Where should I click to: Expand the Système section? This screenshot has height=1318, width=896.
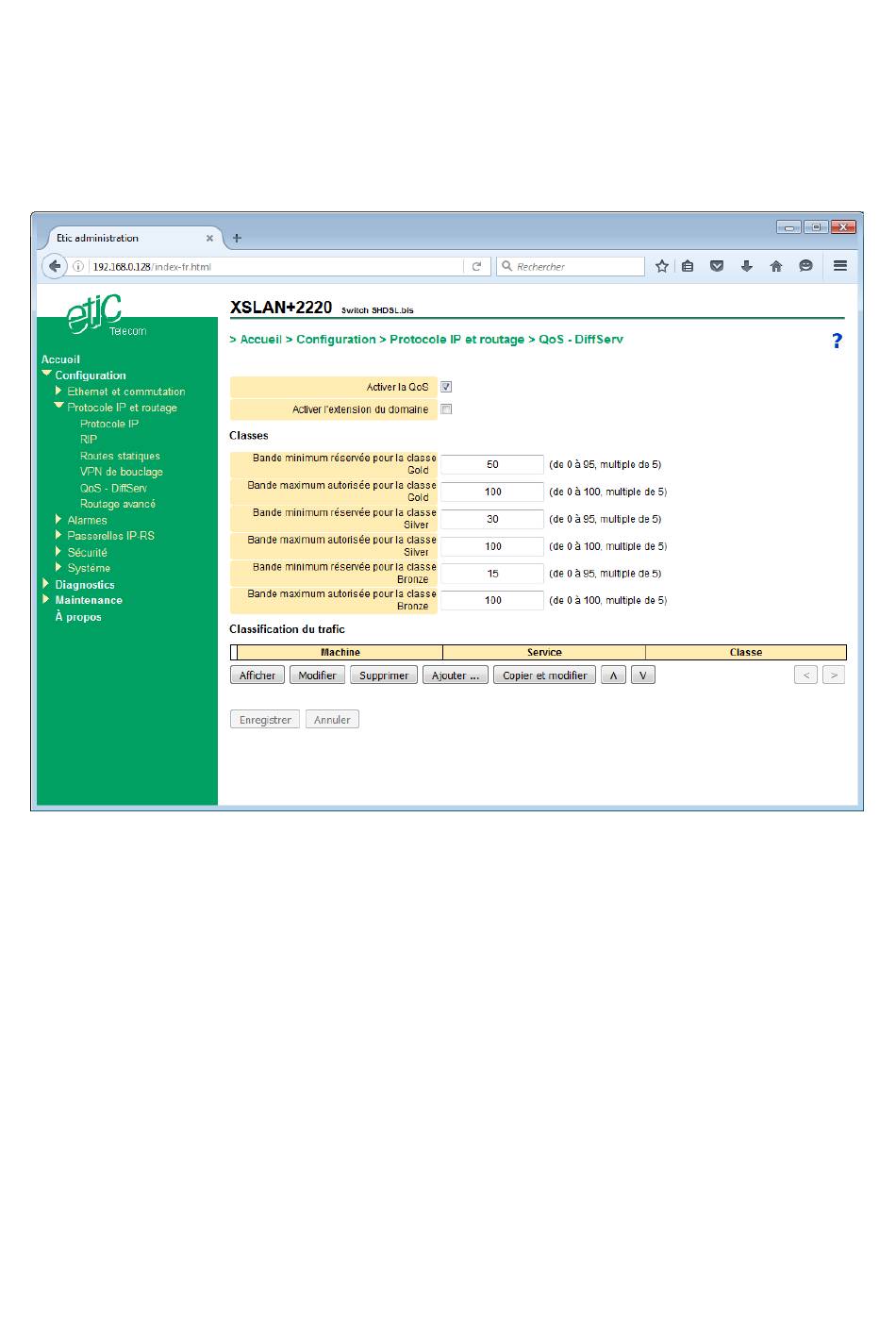pyautogui.click(x=59, y=567)
